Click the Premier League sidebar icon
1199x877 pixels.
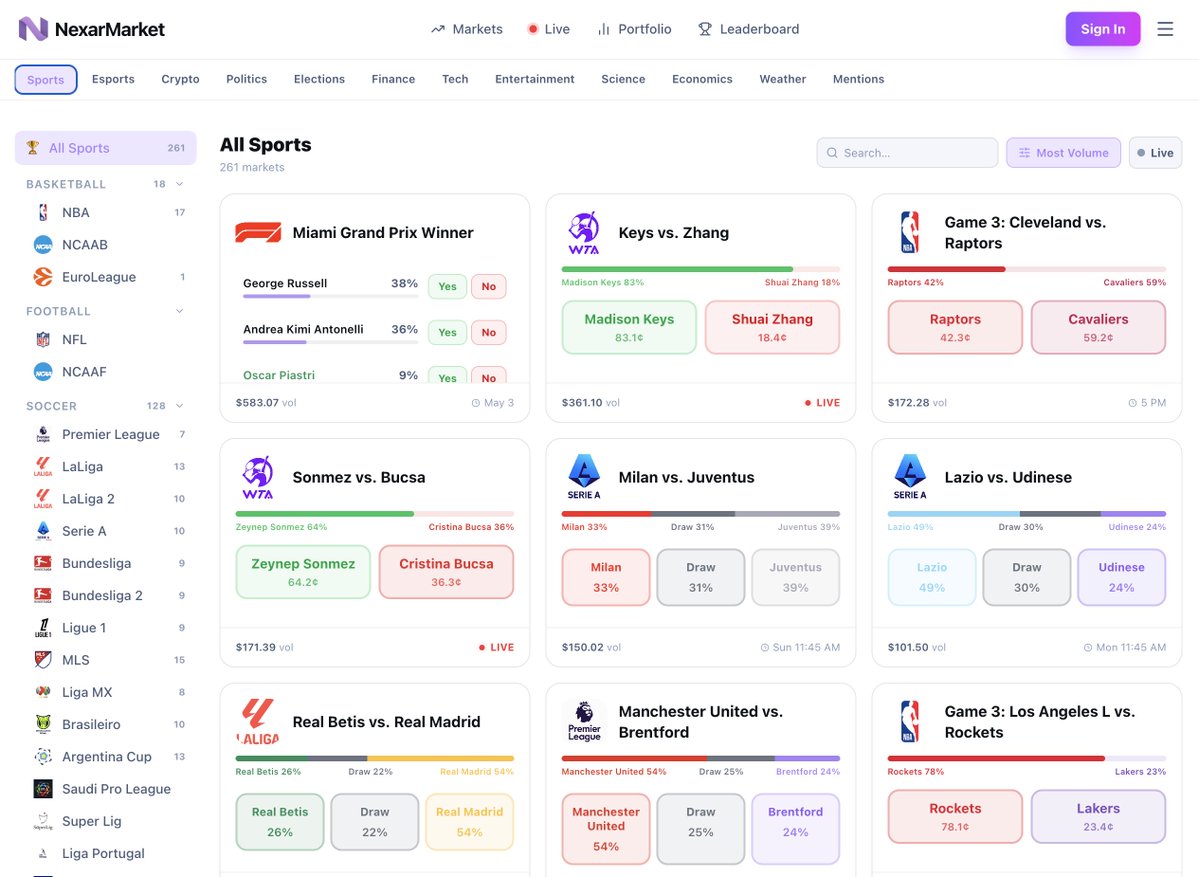(43, 434)
